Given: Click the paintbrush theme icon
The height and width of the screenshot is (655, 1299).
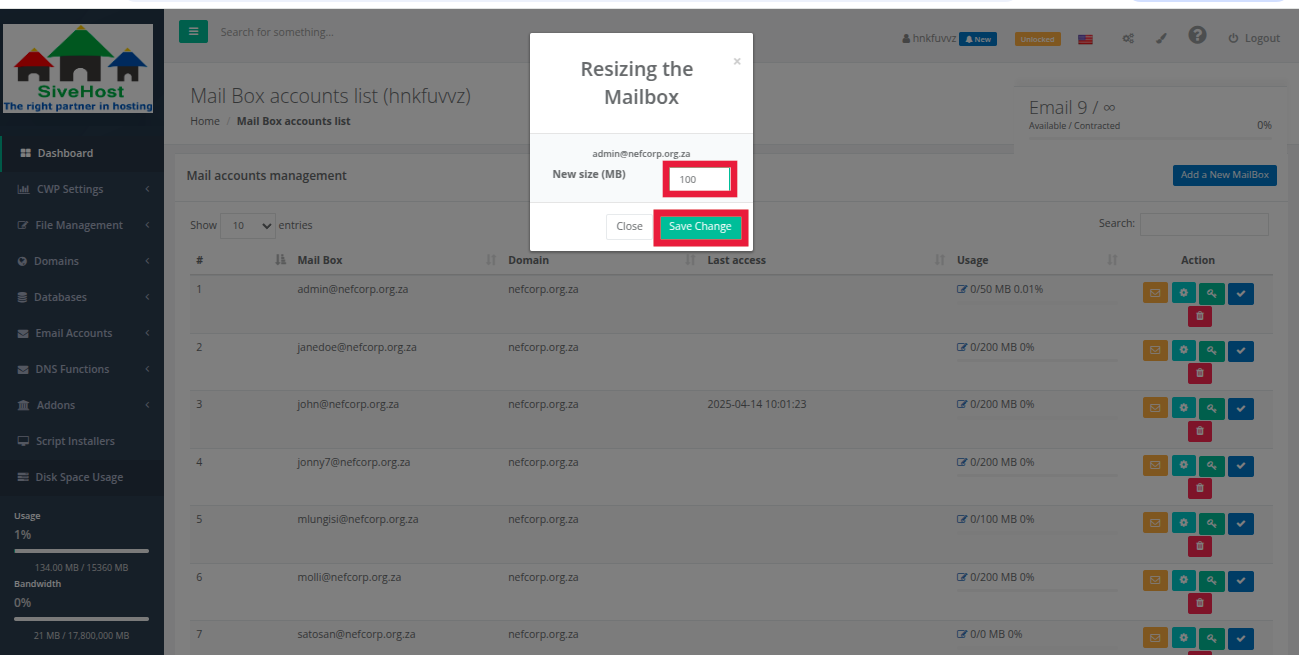Looking at the screenshot, I should [1161, 39].
